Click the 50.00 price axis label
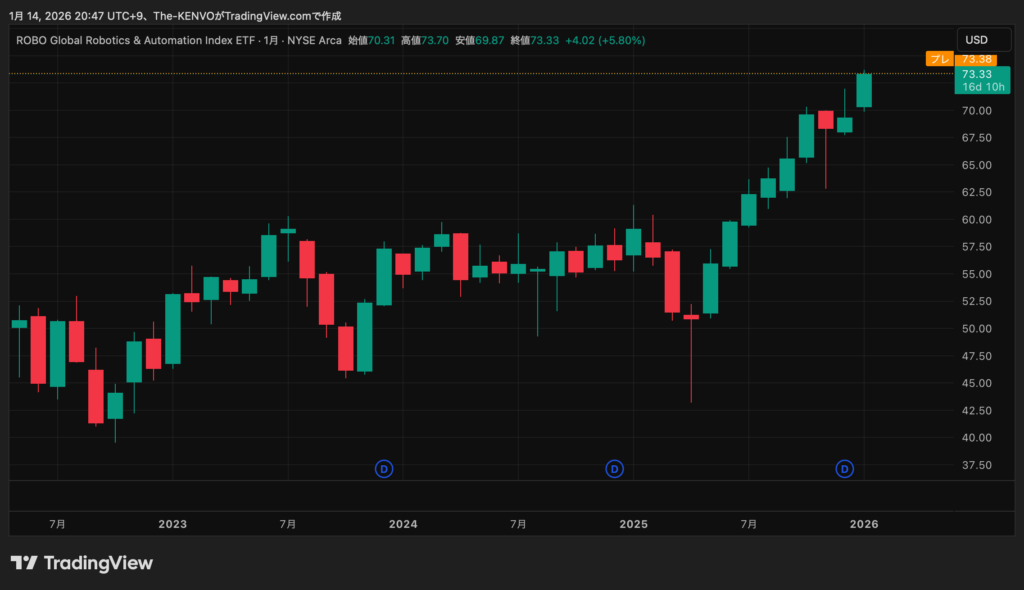The width and height of the screenshot is (1024, 590). point(976,329)
